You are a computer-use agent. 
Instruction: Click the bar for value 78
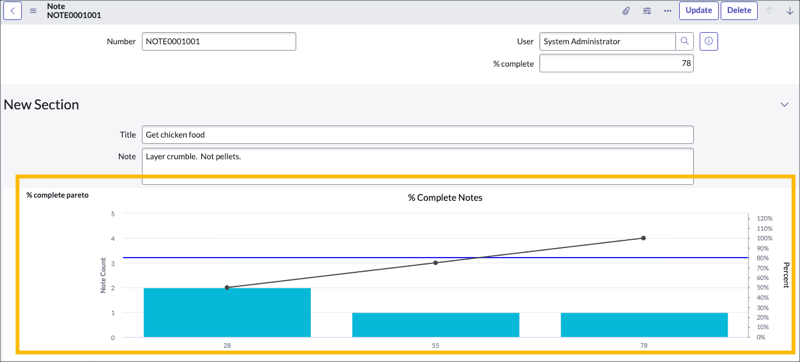click(x=644, y=325)
